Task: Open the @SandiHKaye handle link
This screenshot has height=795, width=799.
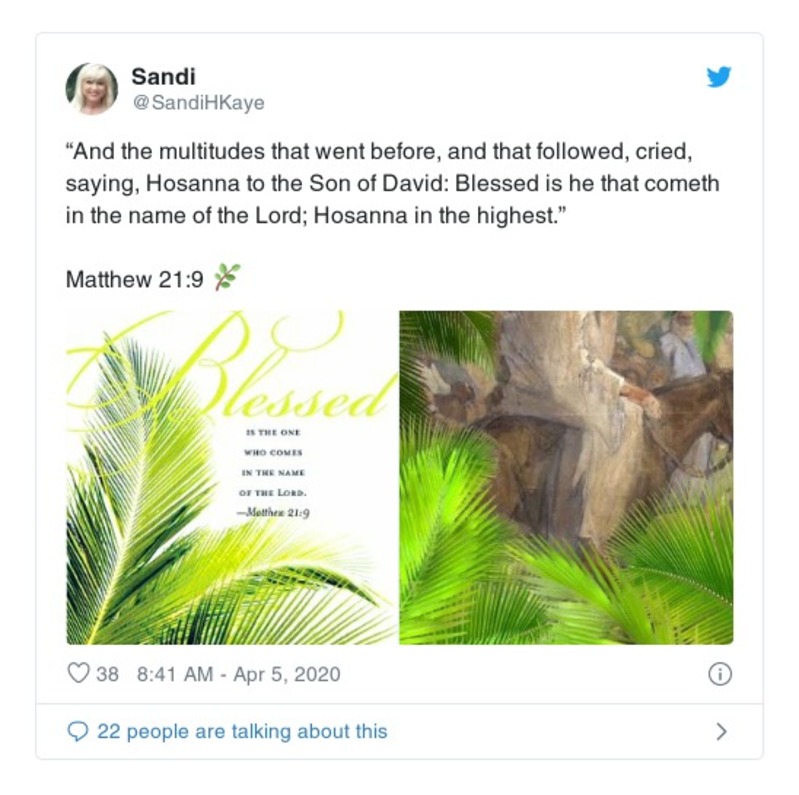Action: coord(198,102)
